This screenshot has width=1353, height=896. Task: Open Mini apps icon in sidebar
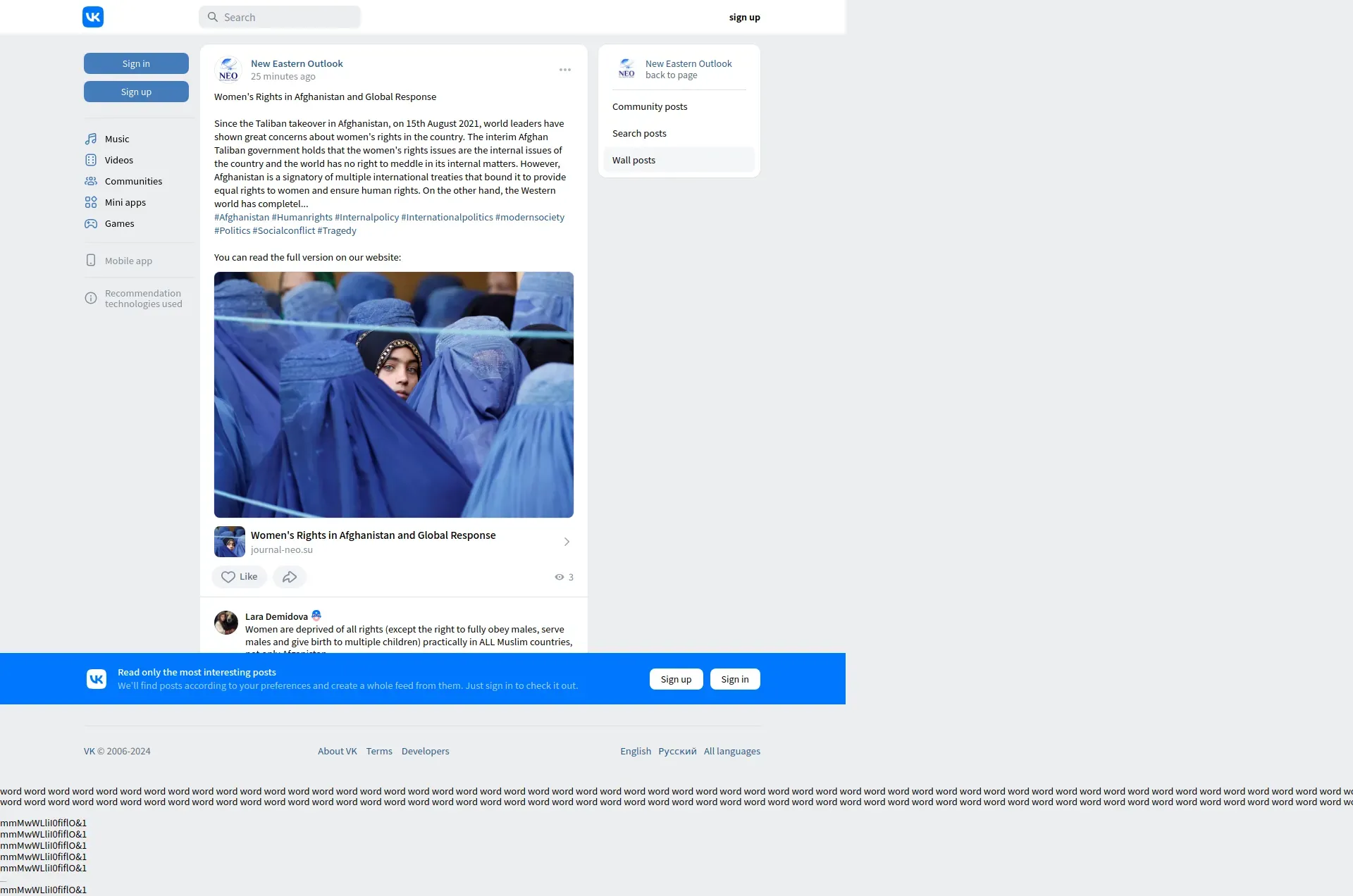pos(91,202)
